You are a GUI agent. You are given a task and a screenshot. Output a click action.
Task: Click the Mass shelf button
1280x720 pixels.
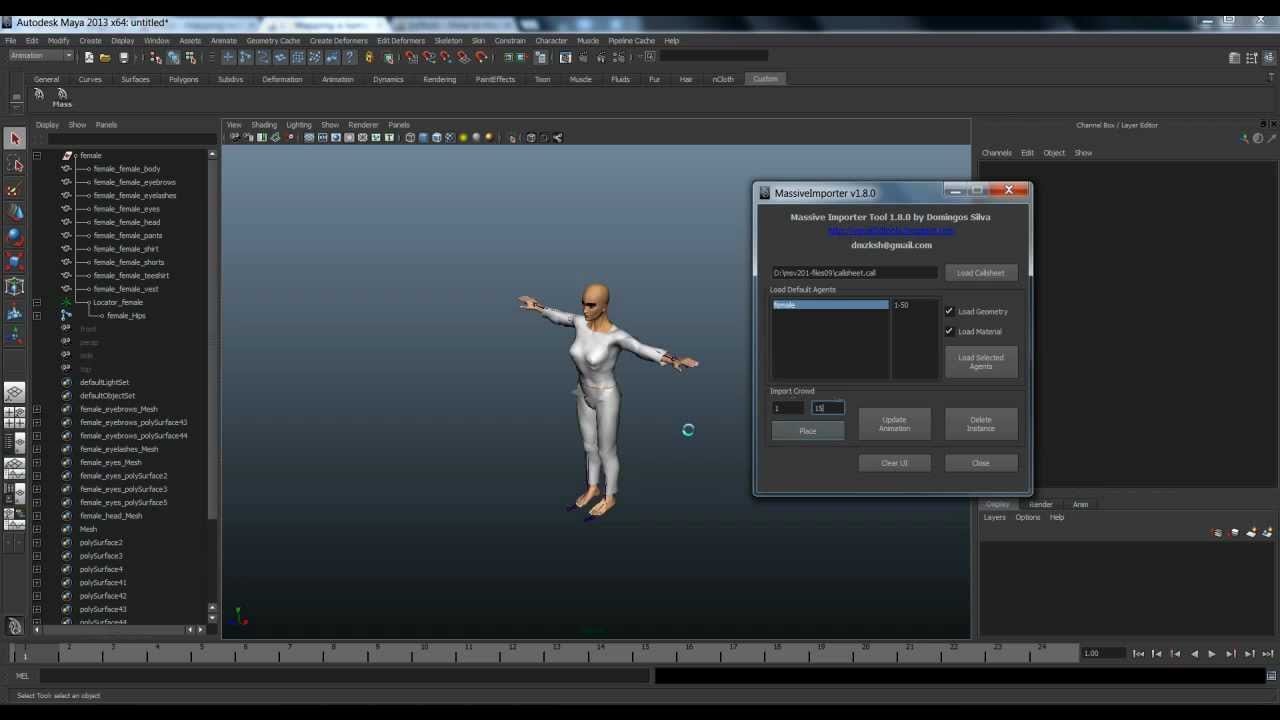click(62, 97)
